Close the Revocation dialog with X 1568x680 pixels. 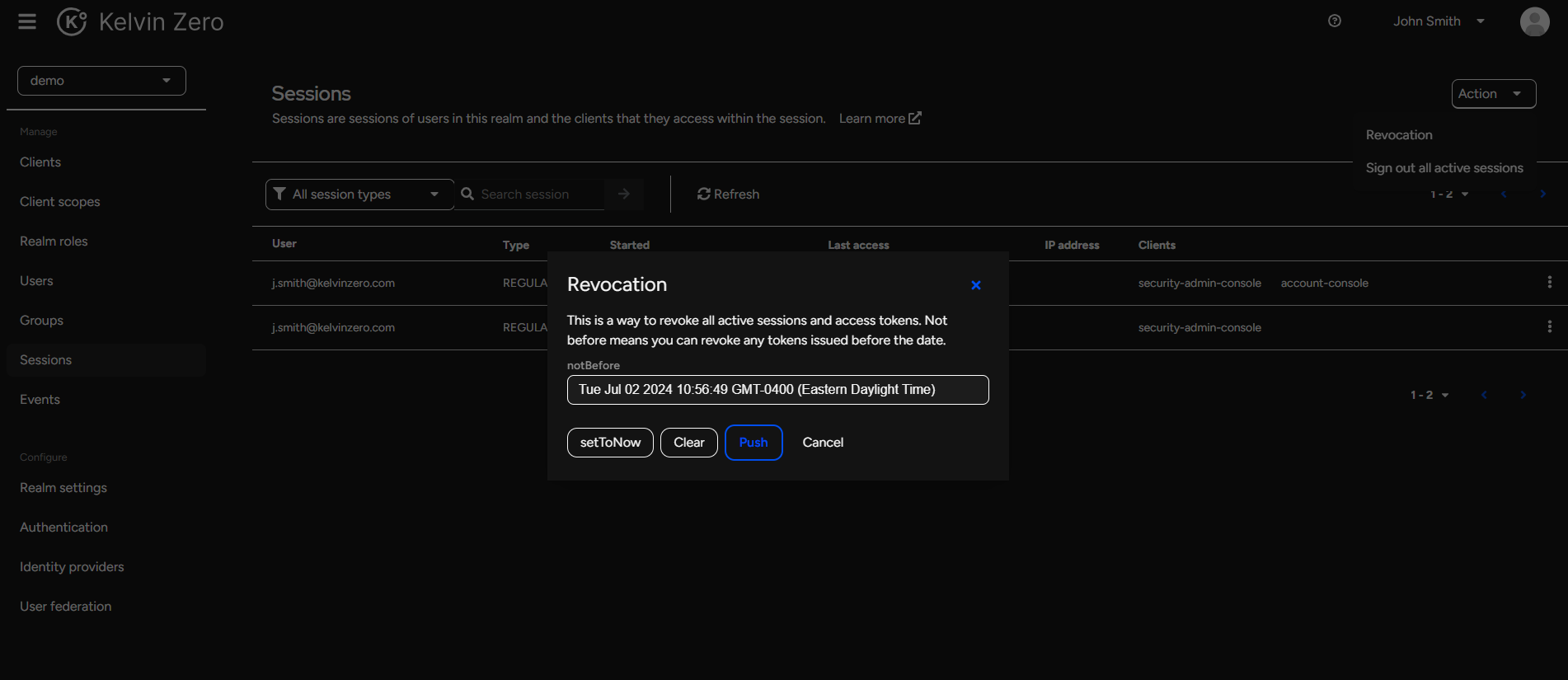pyautogui.click(x=975, y=285)
